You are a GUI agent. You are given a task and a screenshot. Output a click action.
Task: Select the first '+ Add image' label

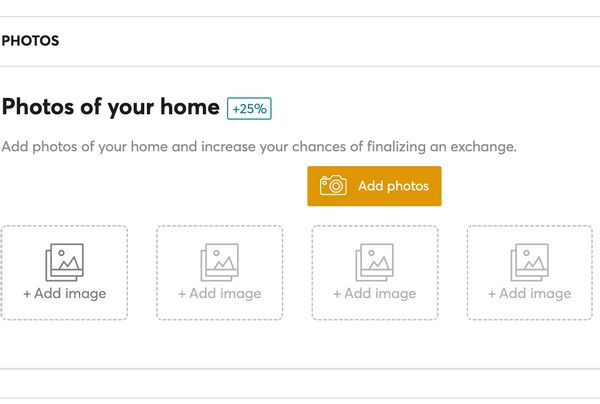pos(64,294)
